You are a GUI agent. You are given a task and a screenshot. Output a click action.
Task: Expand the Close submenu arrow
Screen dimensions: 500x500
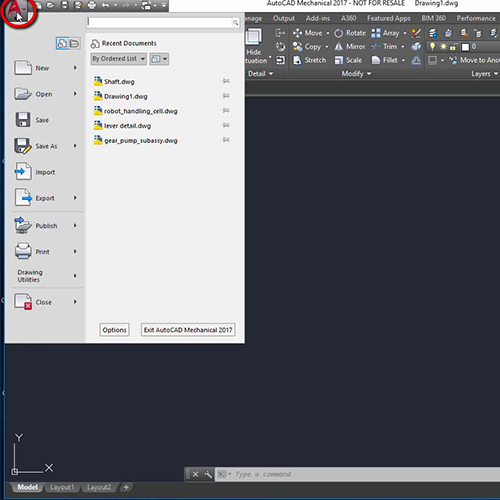(75, 302)
